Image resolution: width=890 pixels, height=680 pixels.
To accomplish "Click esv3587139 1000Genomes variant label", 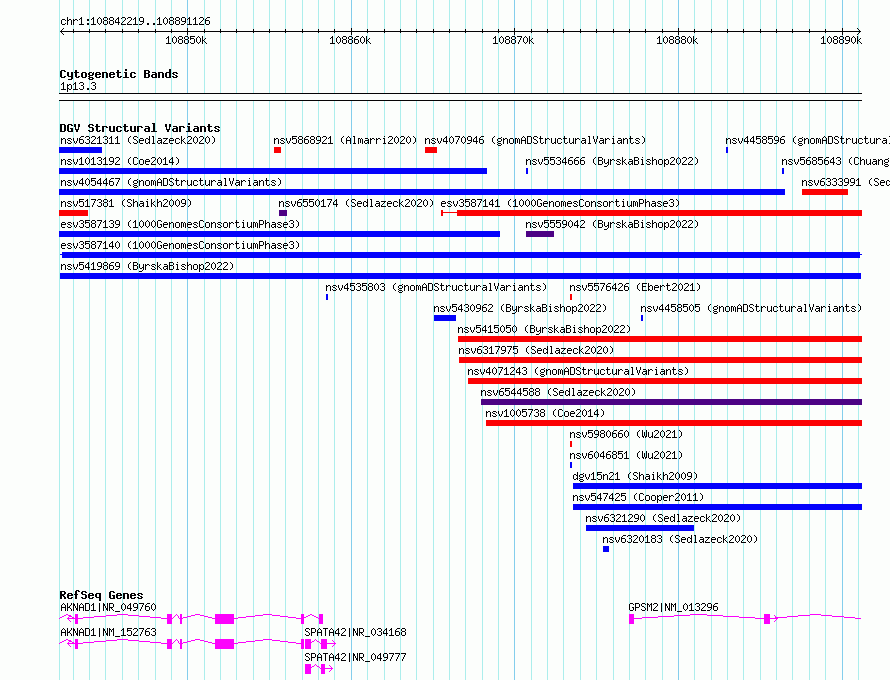I will pyautogui.click(x=180, y=224).
